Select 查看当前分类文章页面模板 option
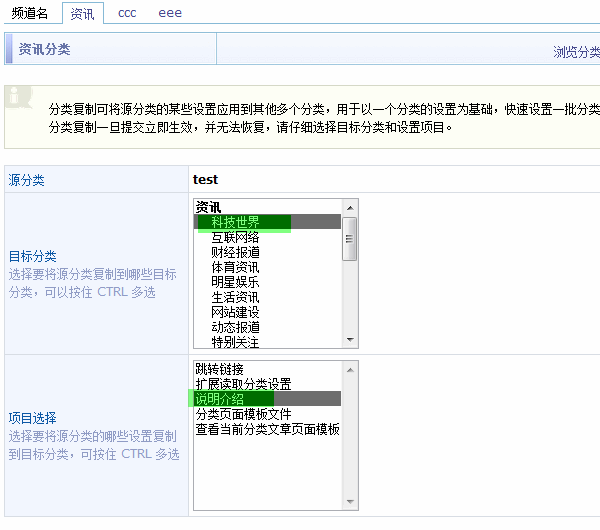 click(267, 429)
